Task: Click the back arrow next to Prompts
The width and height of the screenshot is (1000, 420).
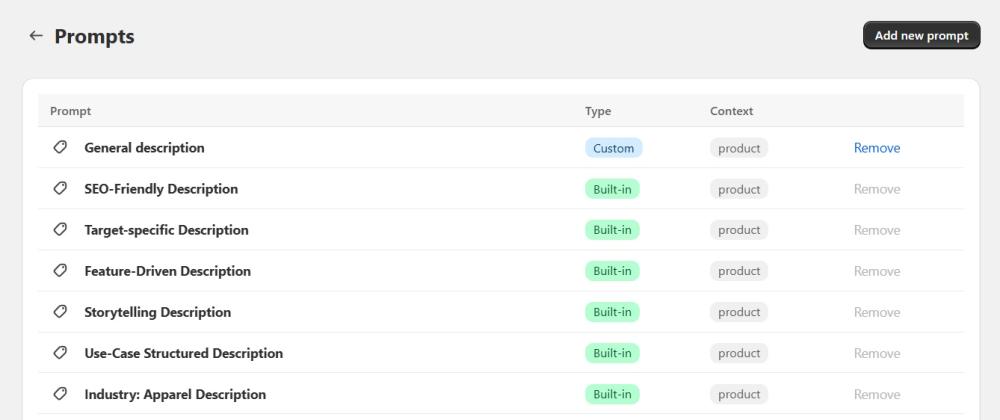Action: [x=36, y=36]
